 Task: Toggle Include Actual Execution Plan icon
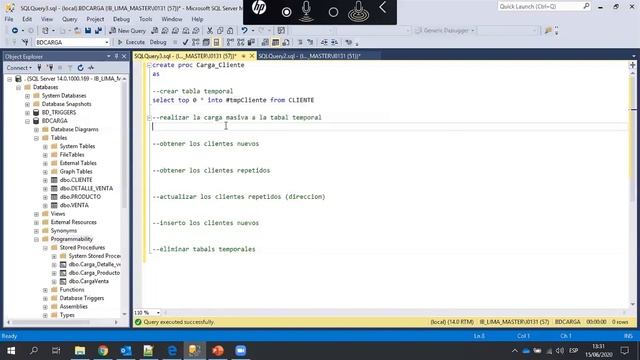tap(231, 42)
